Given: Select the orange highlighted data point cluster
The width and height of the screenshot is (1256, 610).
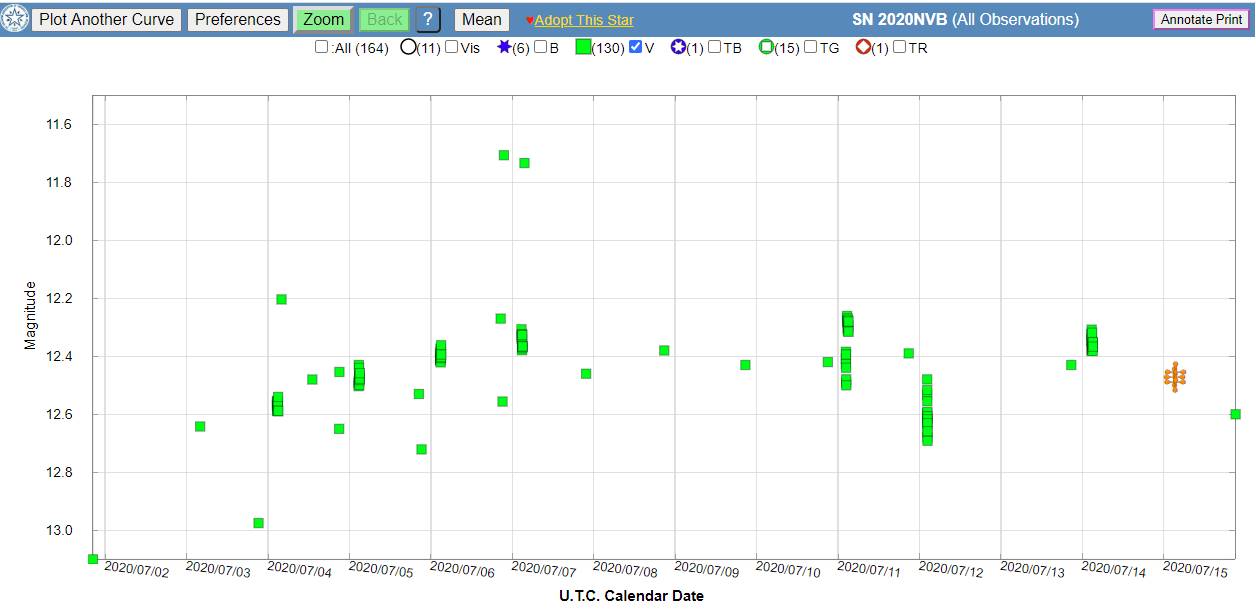Looking at the screenshot, I should point(1175,377).
